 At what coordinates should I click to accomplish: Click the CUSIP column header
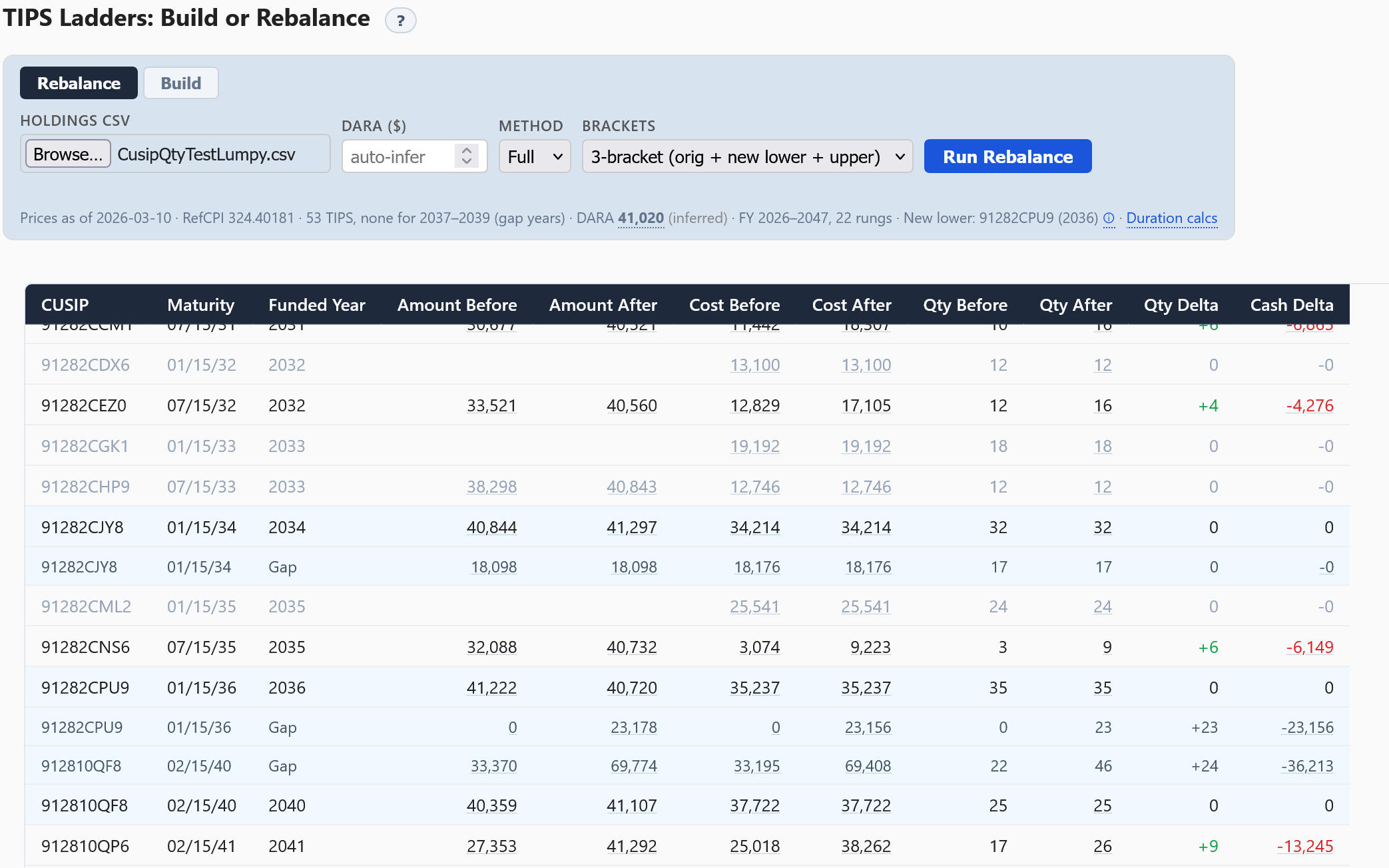[x=65, y=305]
